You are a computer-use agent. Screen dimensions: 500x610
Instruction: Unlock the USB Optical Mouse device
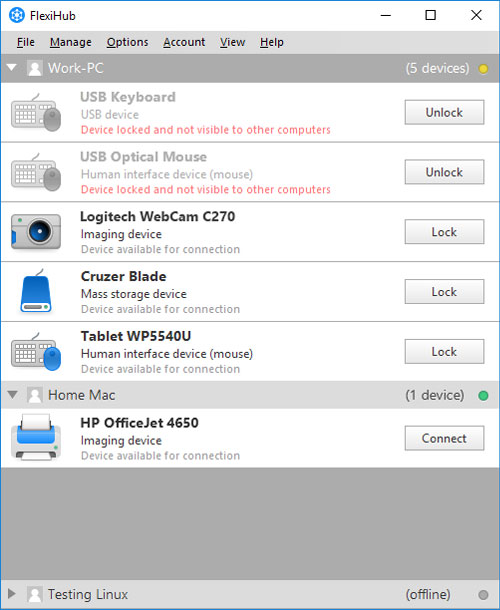[x=444, y=172]
